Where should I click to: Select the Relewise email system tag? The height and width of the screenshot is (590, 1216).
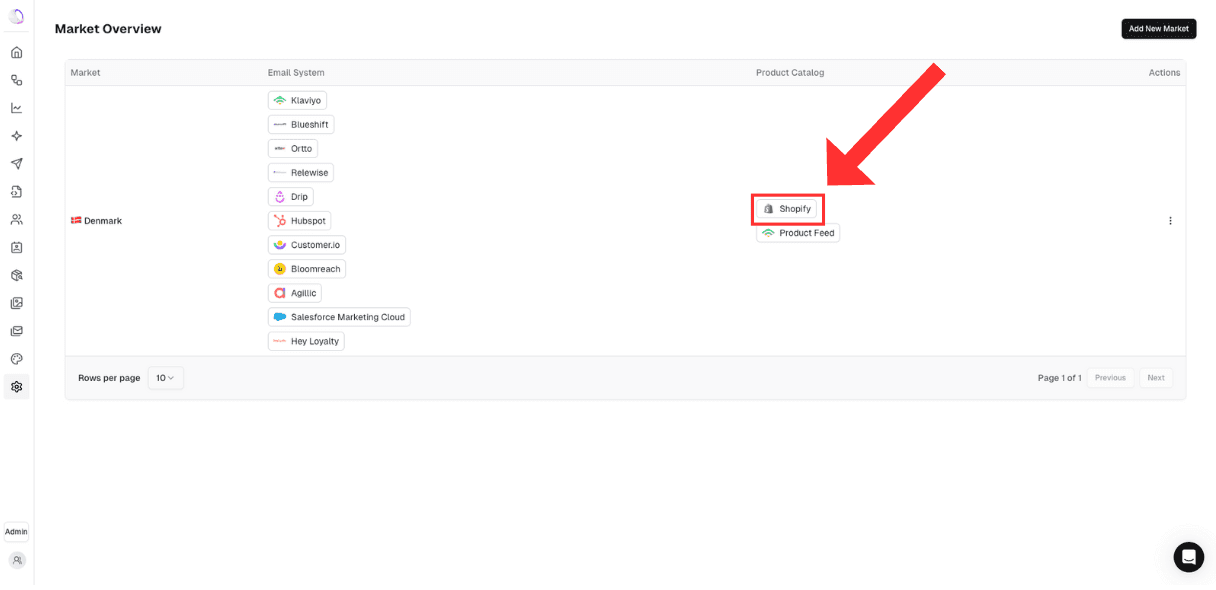[301, 173]
